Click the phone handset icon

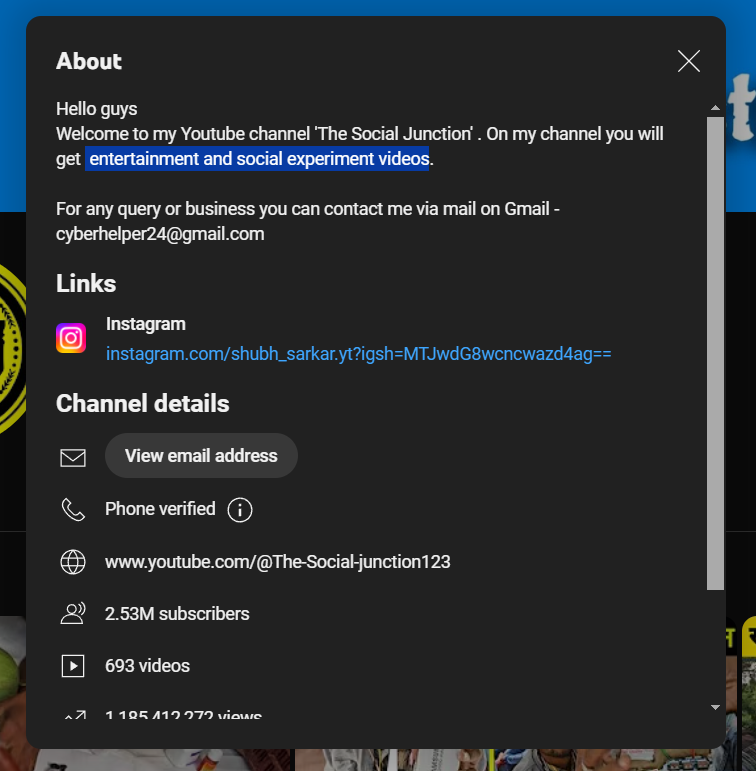tap(73, 510)
